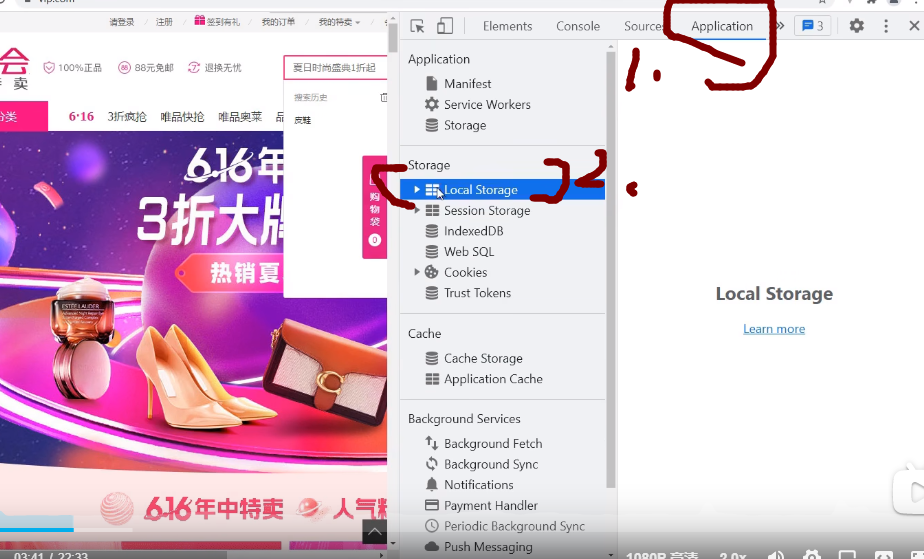Choose the 皮鞋 search history entry
Viewport: 924px width, 559px height.
302,120
